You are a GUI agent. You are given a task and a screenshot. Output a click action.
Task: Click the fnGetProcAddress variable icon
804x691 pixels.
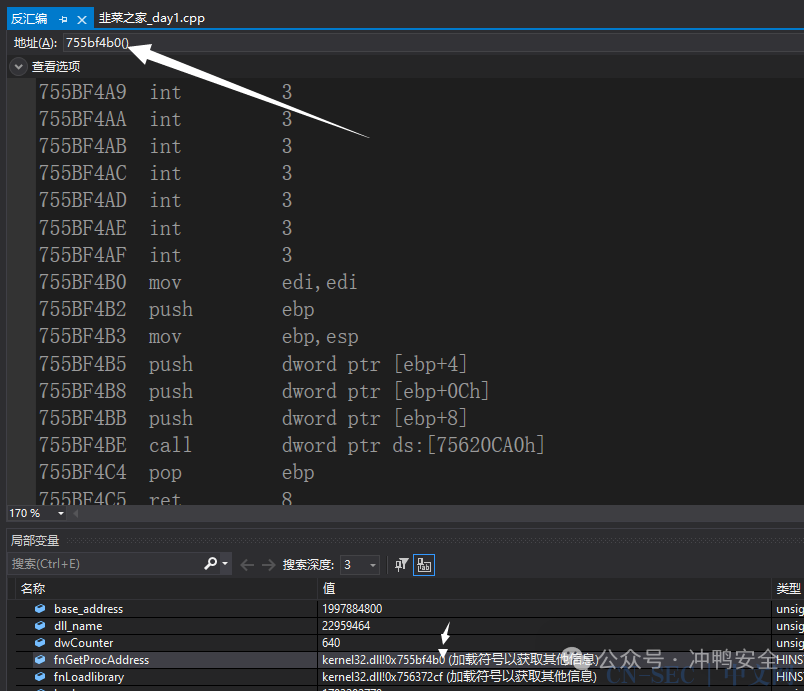click(40, 660)
